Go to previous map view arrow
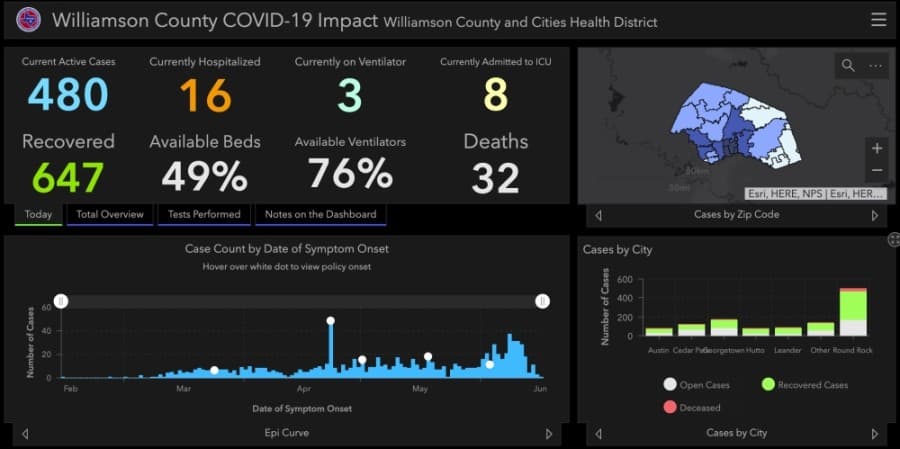900x449 pixels. pos(599,215)
